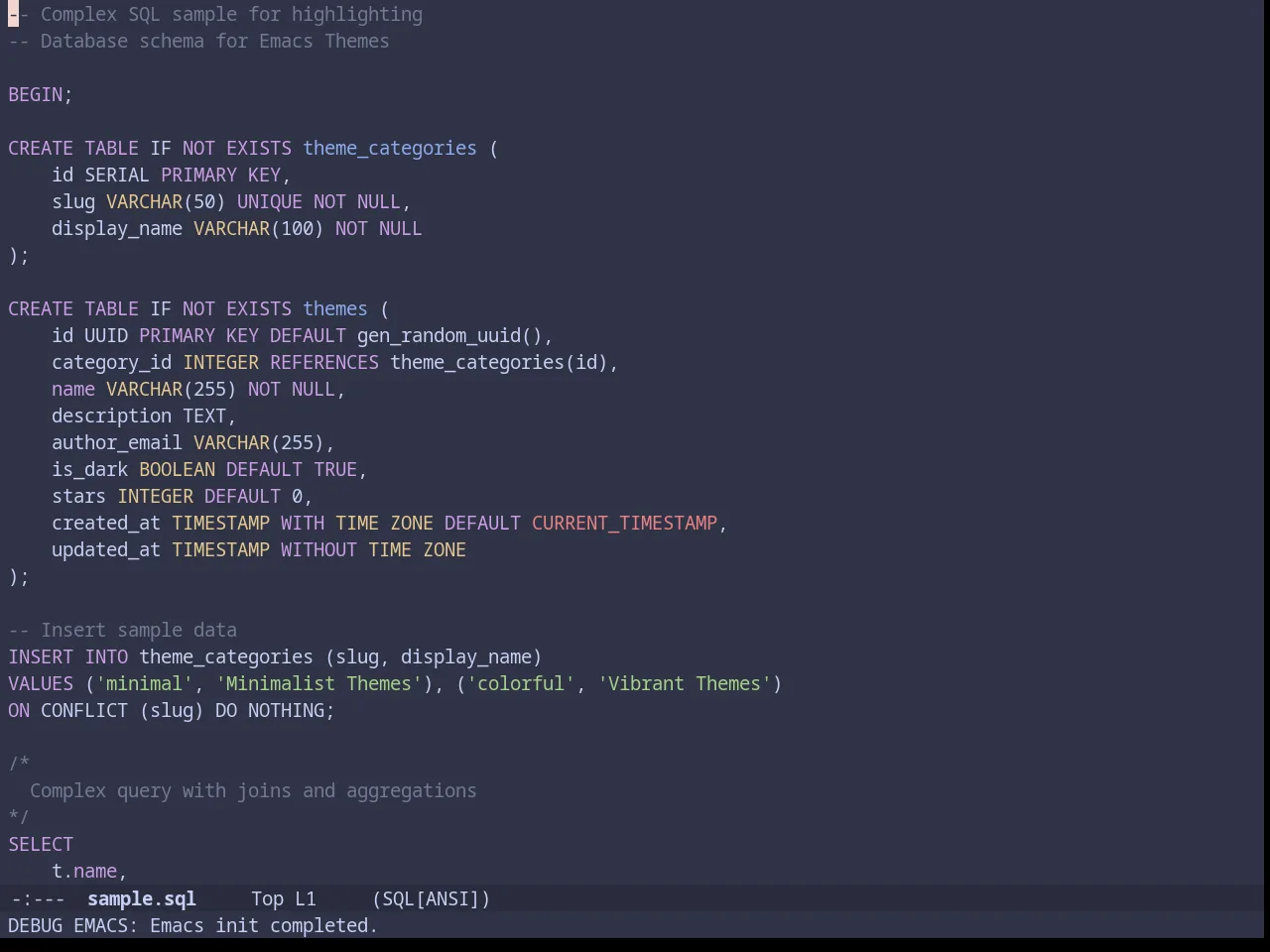
Task: Click VARCHAR(50) on the slug line
Action: click(x=167, y=201)
